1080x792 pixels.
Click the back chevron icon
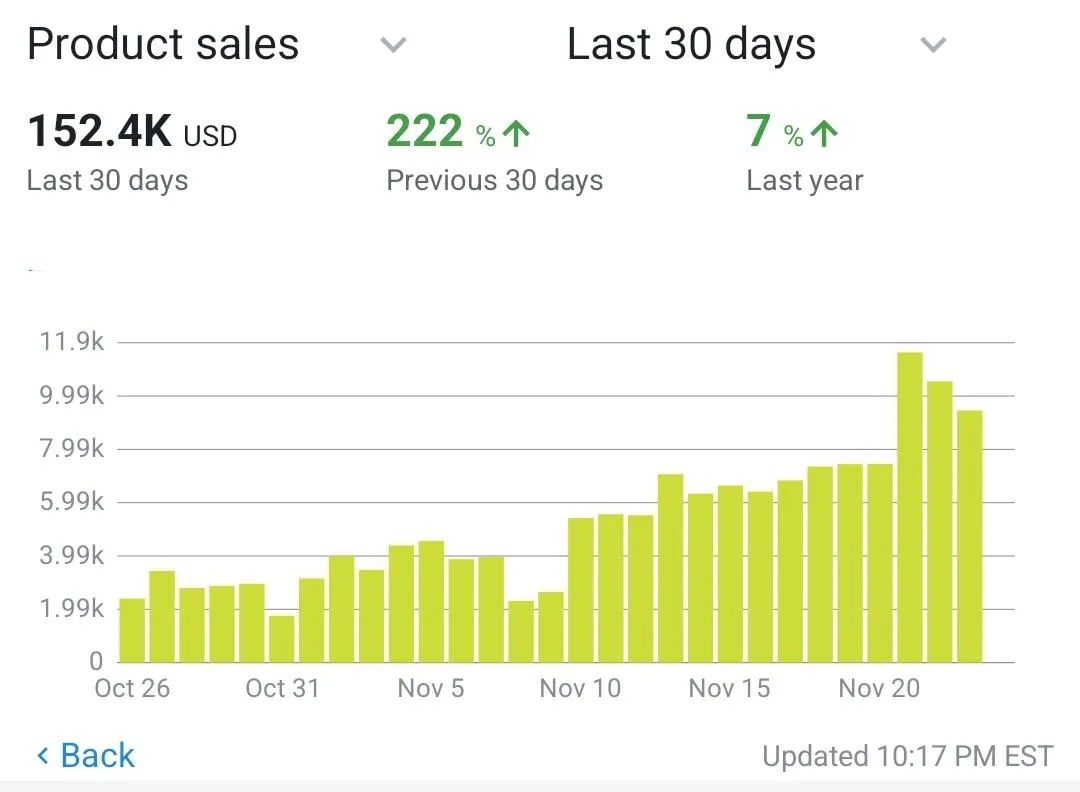coord(42,755)
